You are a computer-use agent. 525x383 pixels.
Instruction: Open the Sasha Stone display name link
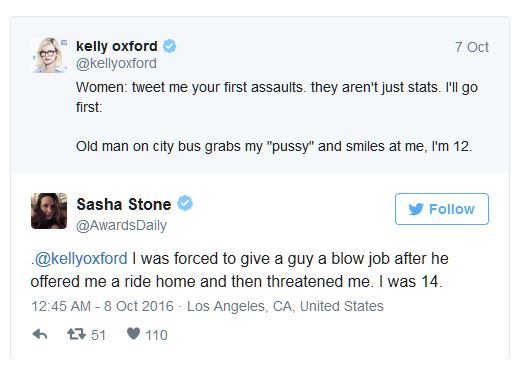point(124,204)
